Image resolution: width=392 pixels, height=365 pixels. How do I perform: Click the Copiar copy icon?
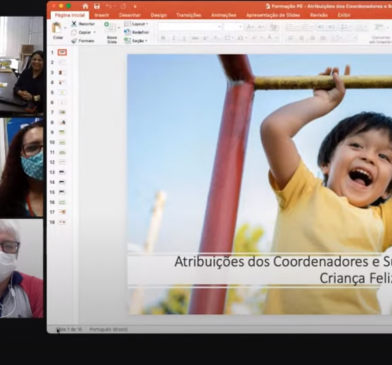tap(83, 32)
